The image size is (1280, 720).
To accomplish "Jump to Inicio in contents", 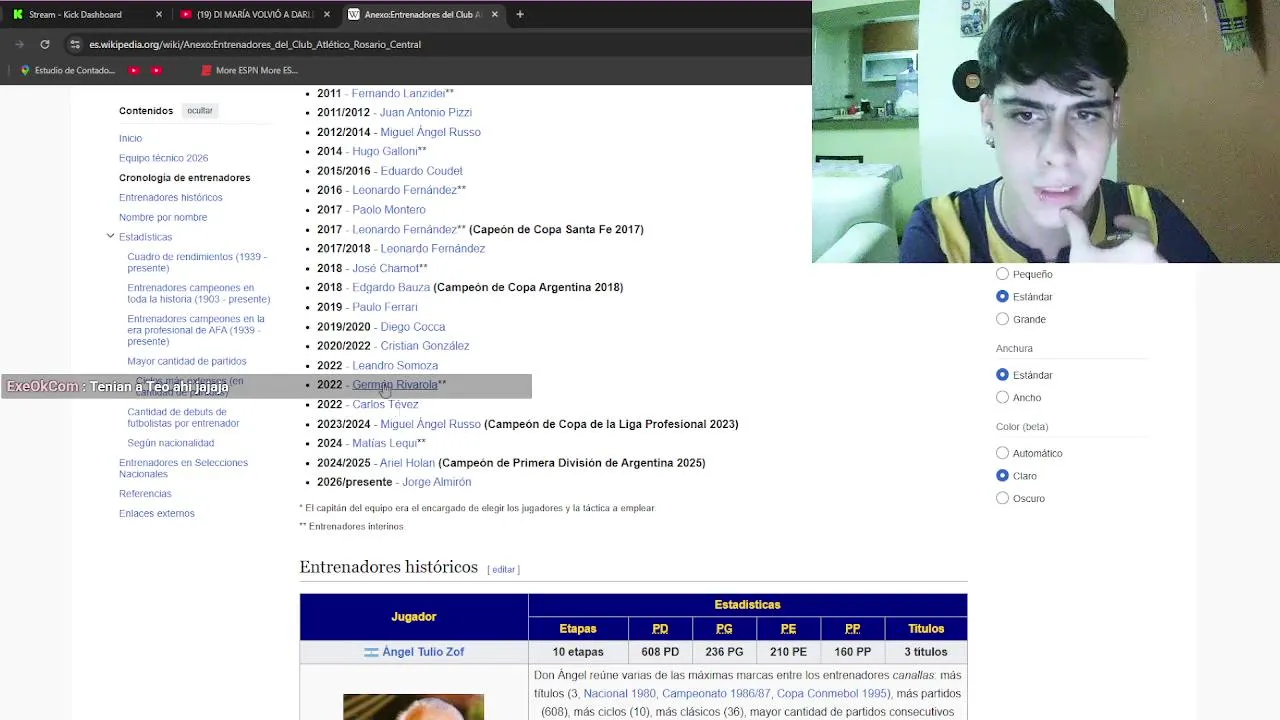I will click(130, 138).
